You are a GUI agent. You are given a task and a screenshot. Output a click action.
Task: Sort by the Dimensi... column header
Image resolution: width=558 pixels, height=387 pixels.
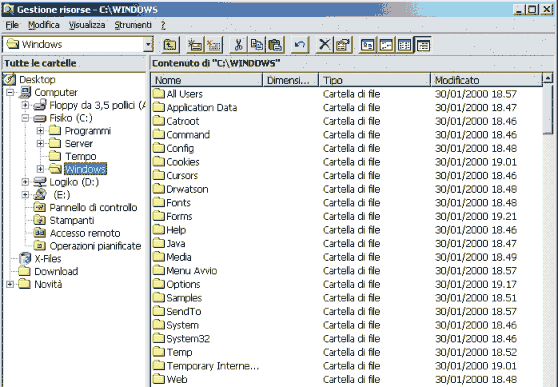291,80
